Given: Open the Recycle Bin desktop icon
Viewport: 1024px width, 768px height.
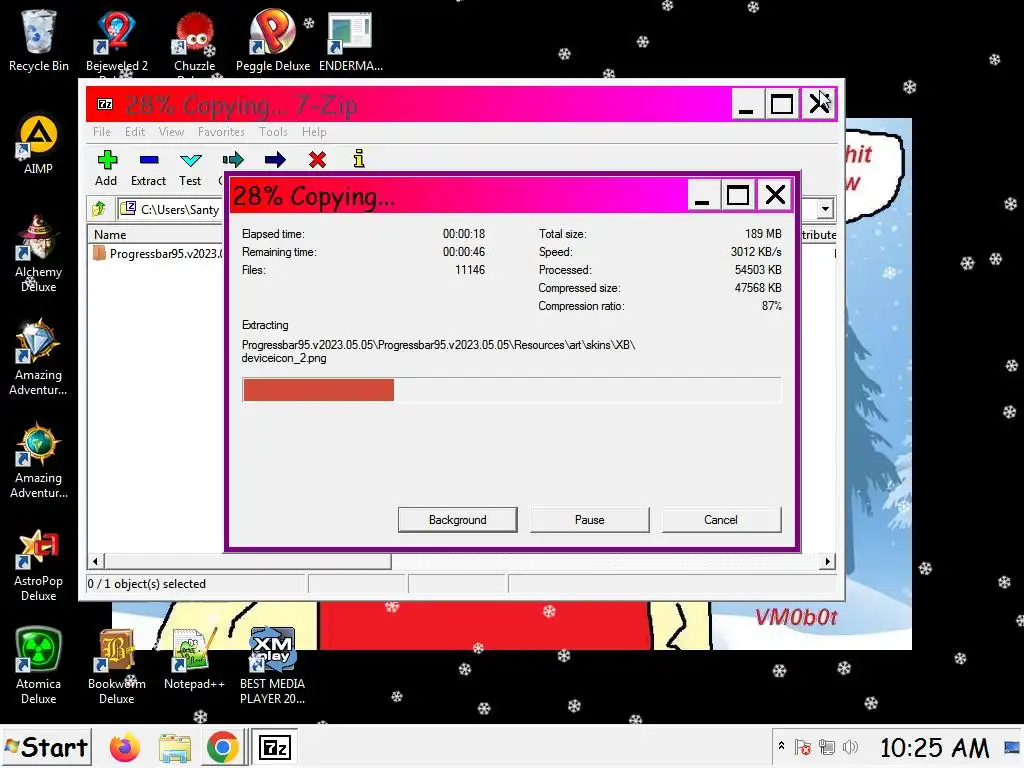Looking at the screenshot, I should click(x=39, y=40).
